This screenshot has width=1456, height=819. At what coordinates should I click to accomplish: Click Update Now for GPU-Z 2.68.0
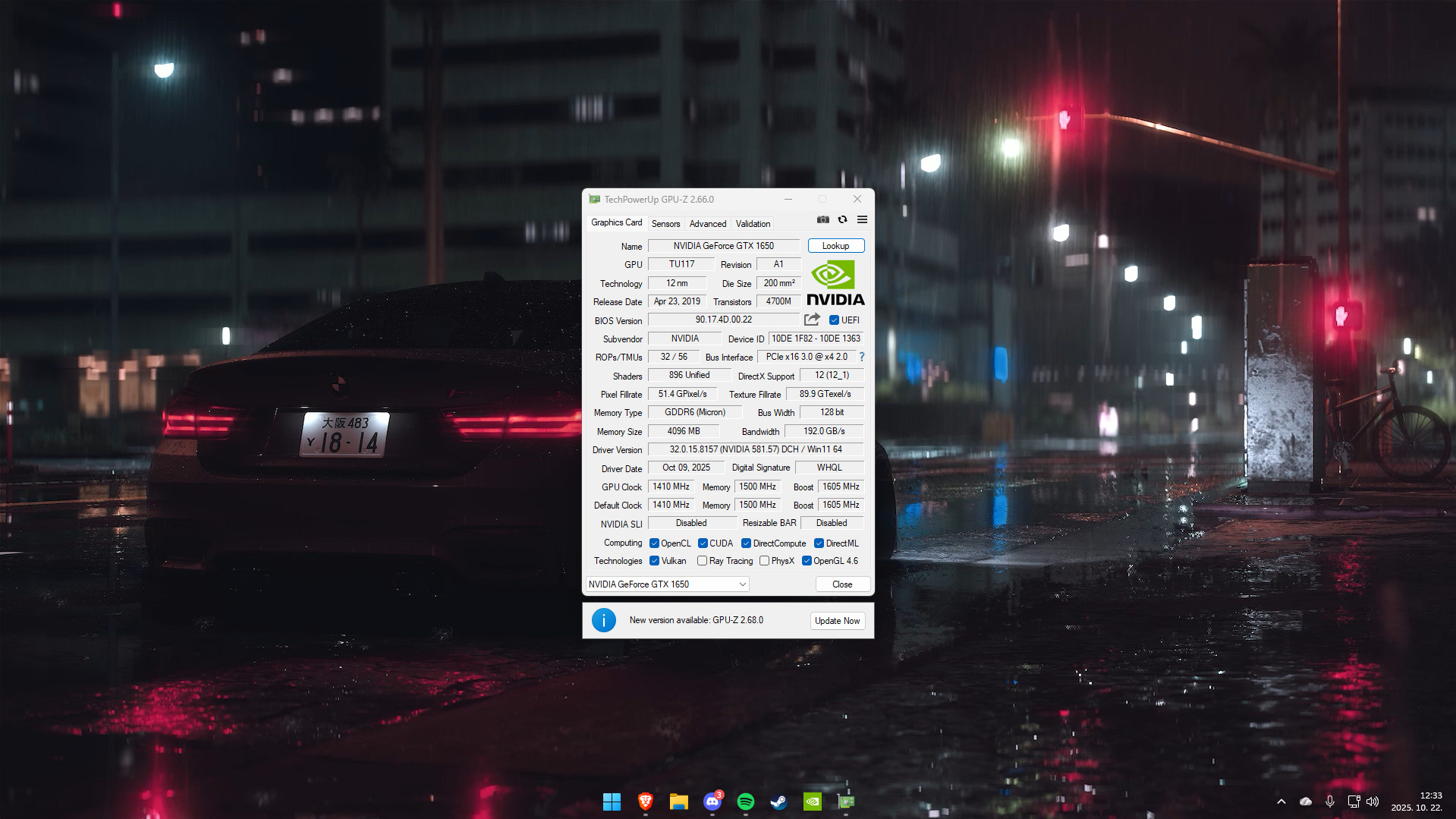[x=838, y=621]
